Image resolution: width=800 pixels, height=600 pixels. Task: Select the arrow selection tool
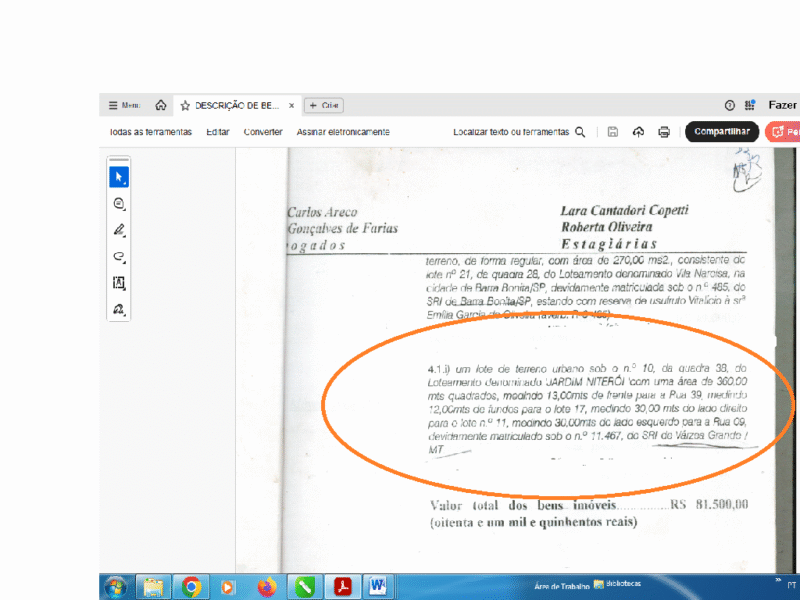point(119,177)
